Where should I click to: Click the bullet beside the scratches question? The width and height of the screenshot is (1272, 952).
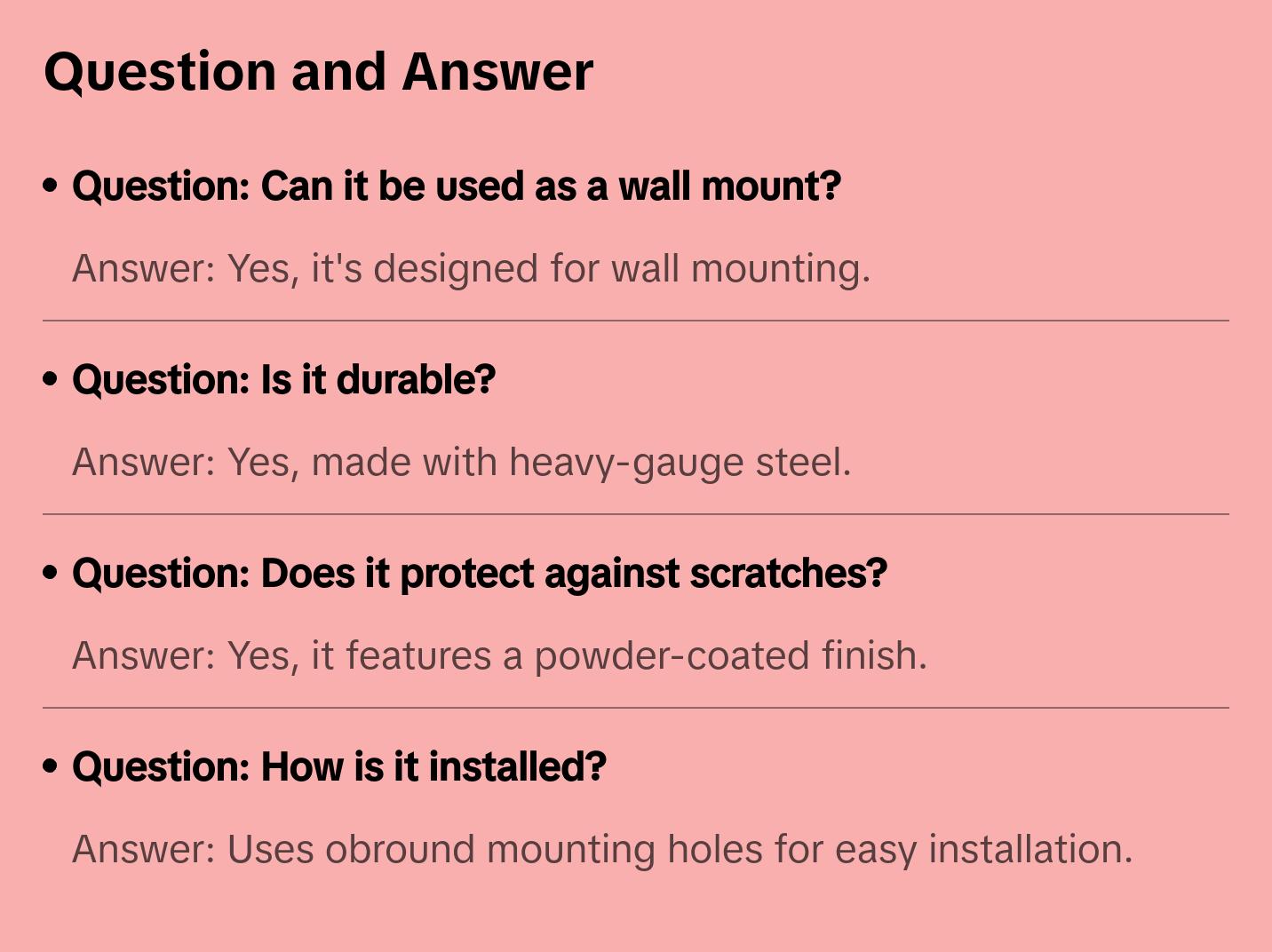coord(51,573)
